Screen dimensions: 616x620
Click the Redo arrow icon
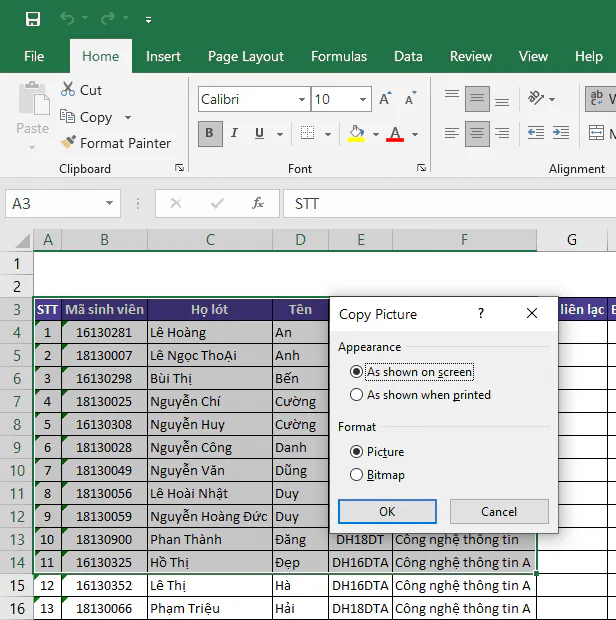108,18
